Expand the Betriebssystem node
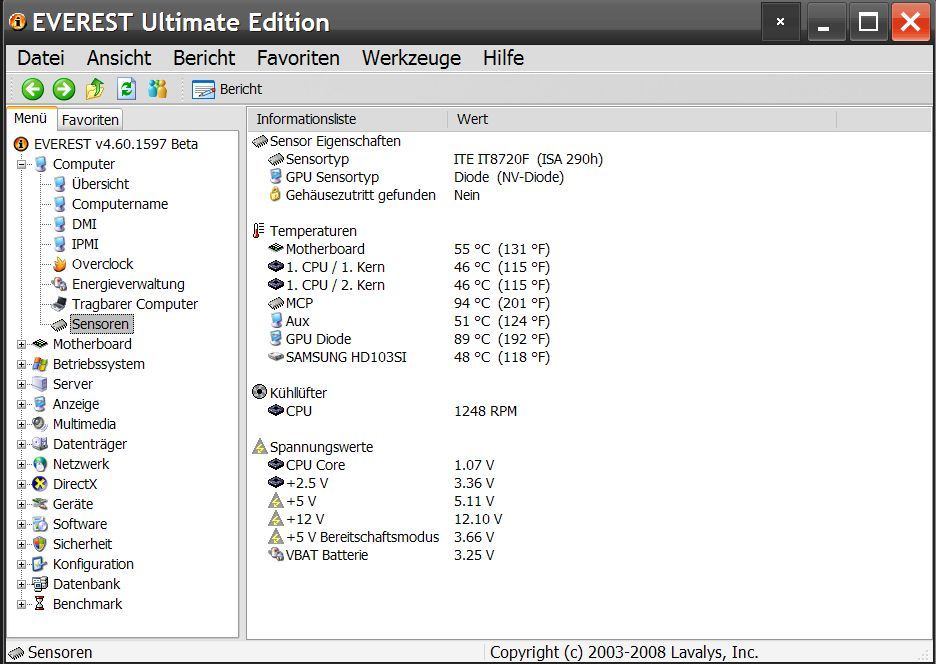The width and height of the screenshot is (936, 664). point(21,364)
